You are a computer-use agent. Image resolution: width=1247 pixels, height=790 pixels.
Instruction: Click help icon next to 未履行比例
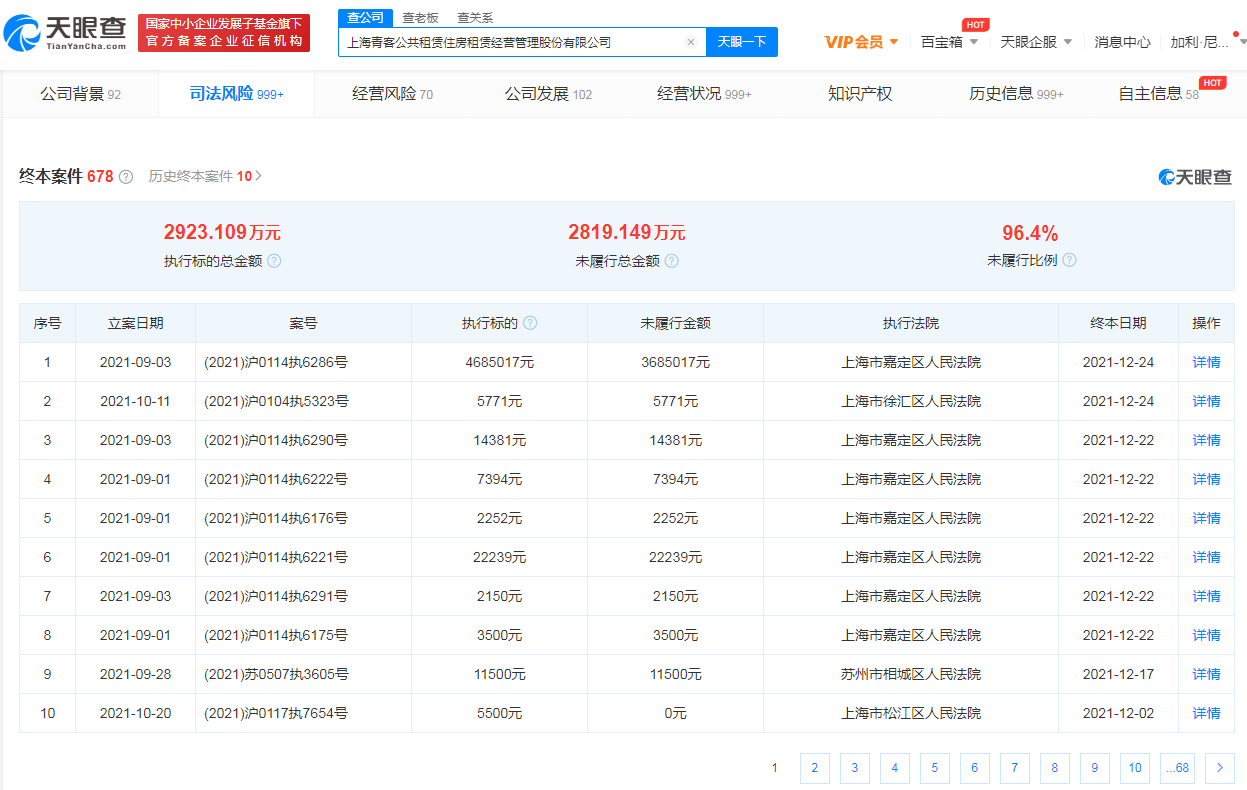tap(1069, 260)
